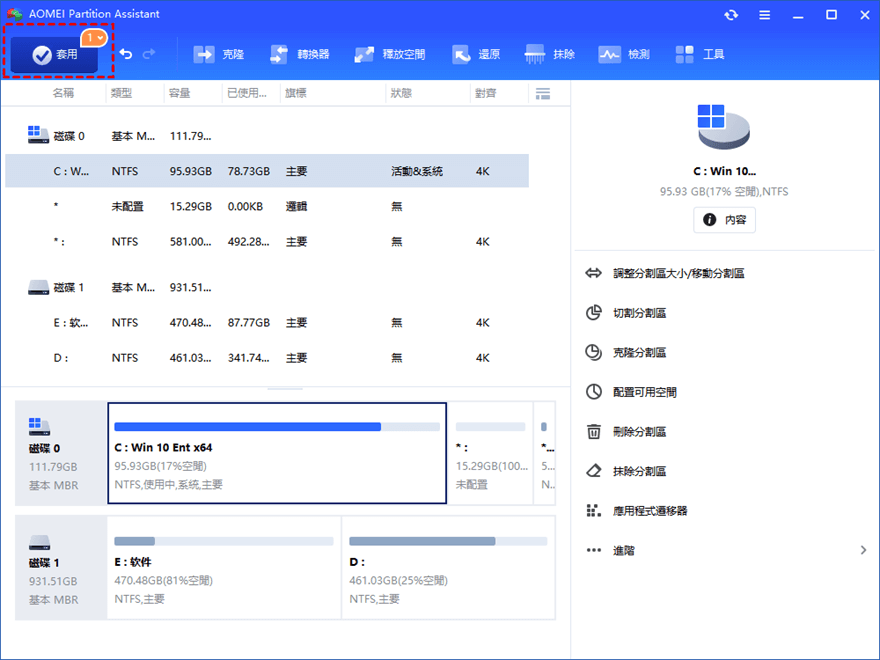Select the E: 软... partition row

pos(267,323)
